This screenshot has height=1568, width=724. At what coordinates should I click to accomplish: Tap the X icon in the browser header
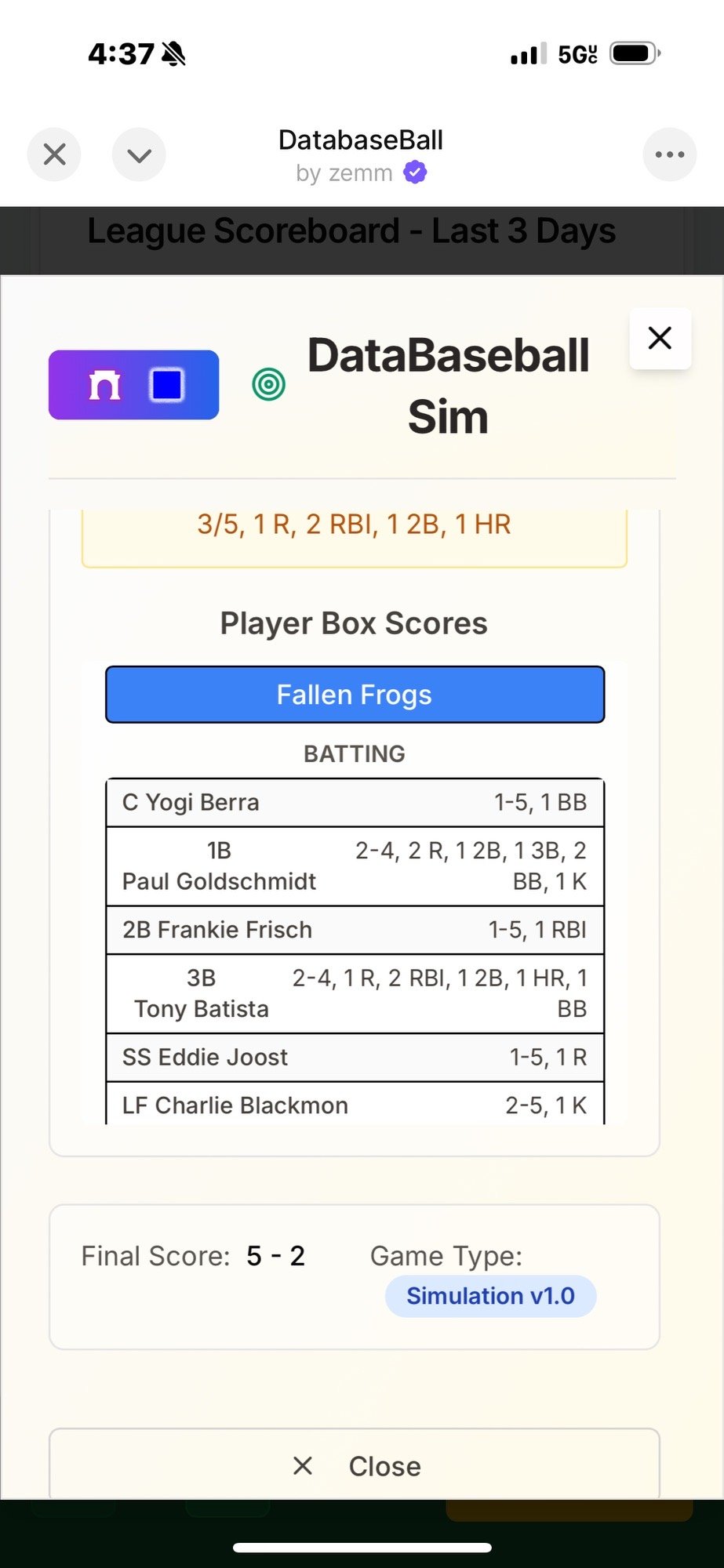tap(54, 154)
